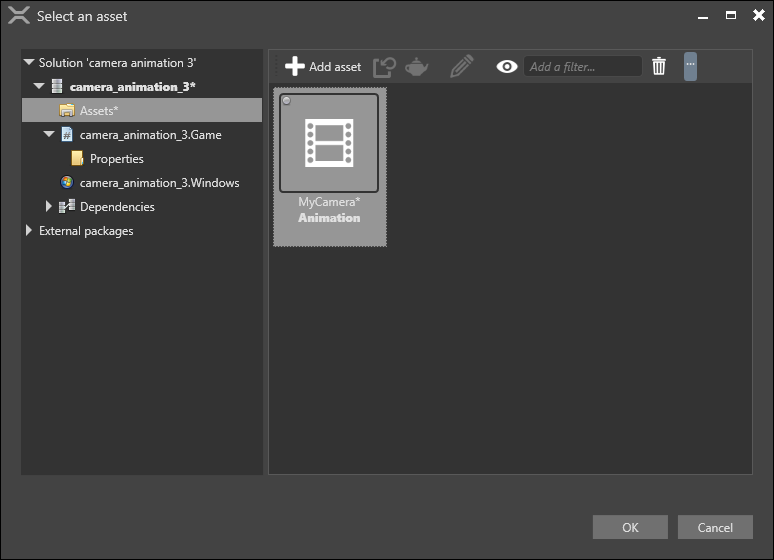Click the reimport asset arrow icon
Viewport: 774px width, 560px height.
(x=384, y=67)
